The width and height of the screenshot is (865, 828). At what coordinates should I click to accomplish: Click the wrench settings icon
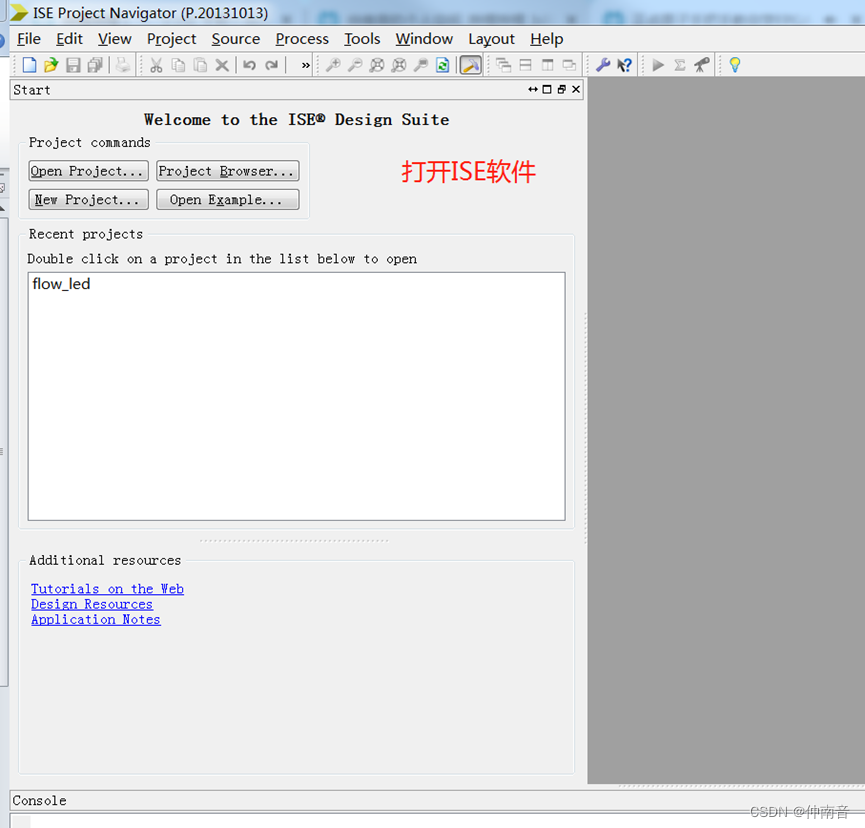coord(603,65)
